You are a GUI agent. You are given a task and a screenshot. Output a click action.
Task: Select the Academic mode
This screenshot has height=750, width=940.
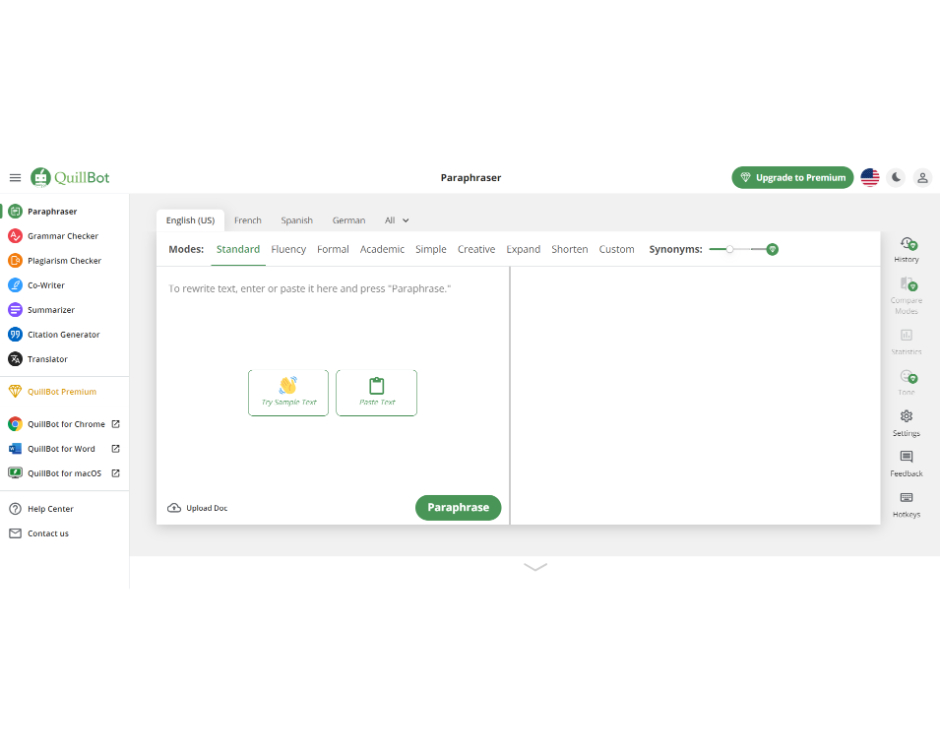[382, 249]
